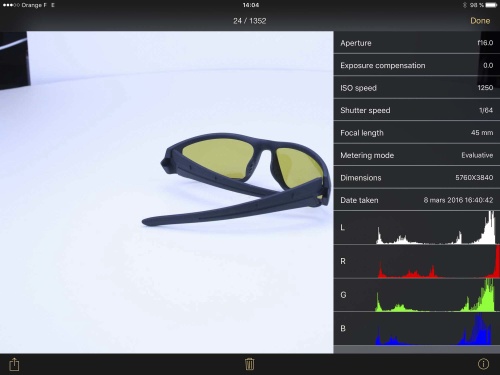Tap the ISO speed row

[417, 88]
